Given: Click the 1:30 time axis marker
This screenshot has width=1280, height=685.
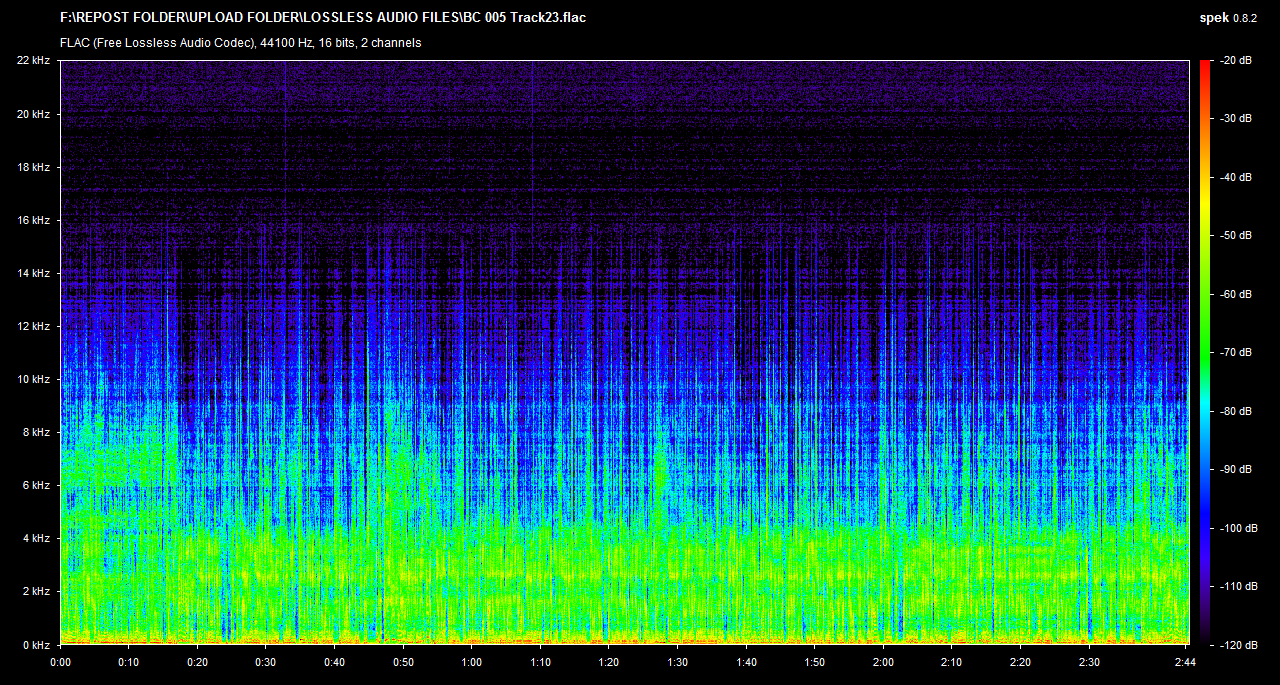Looking at the screenshot, I should click(x=678, y=662).
